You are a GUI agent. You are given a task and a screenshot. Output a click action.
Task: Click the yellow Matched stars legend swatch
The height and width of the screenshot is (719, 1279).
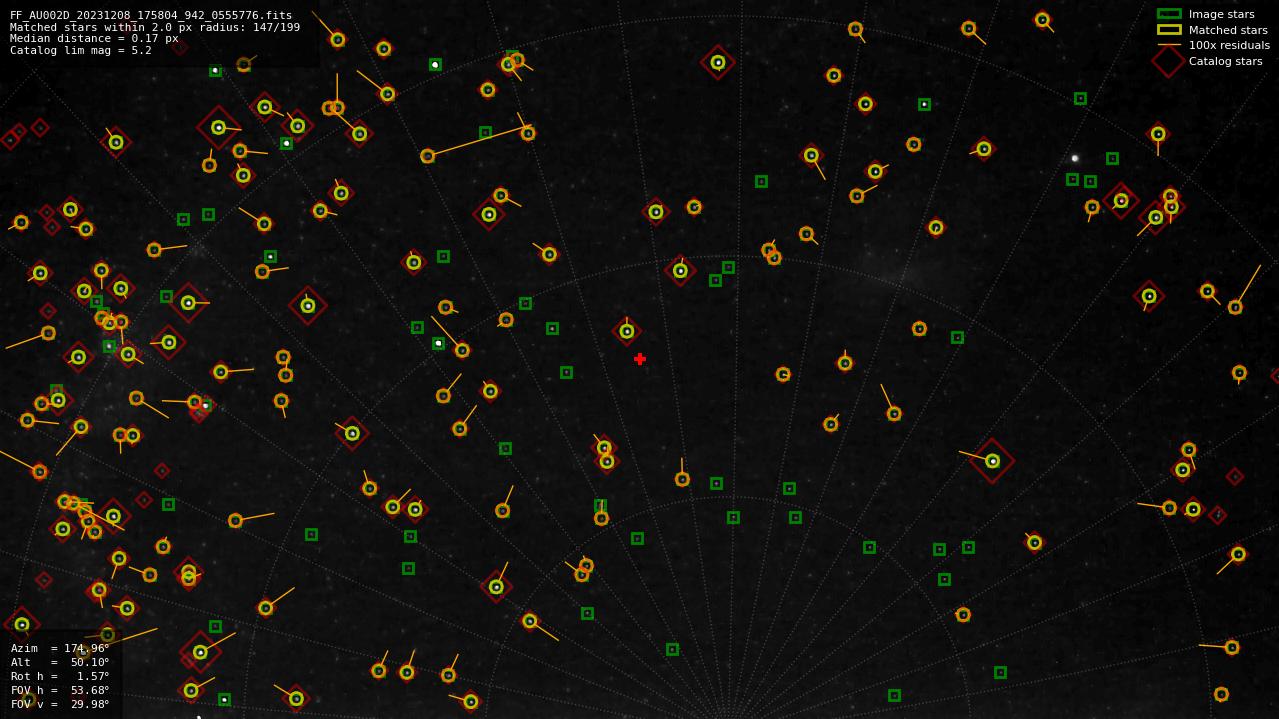[x=1169, y=30]
